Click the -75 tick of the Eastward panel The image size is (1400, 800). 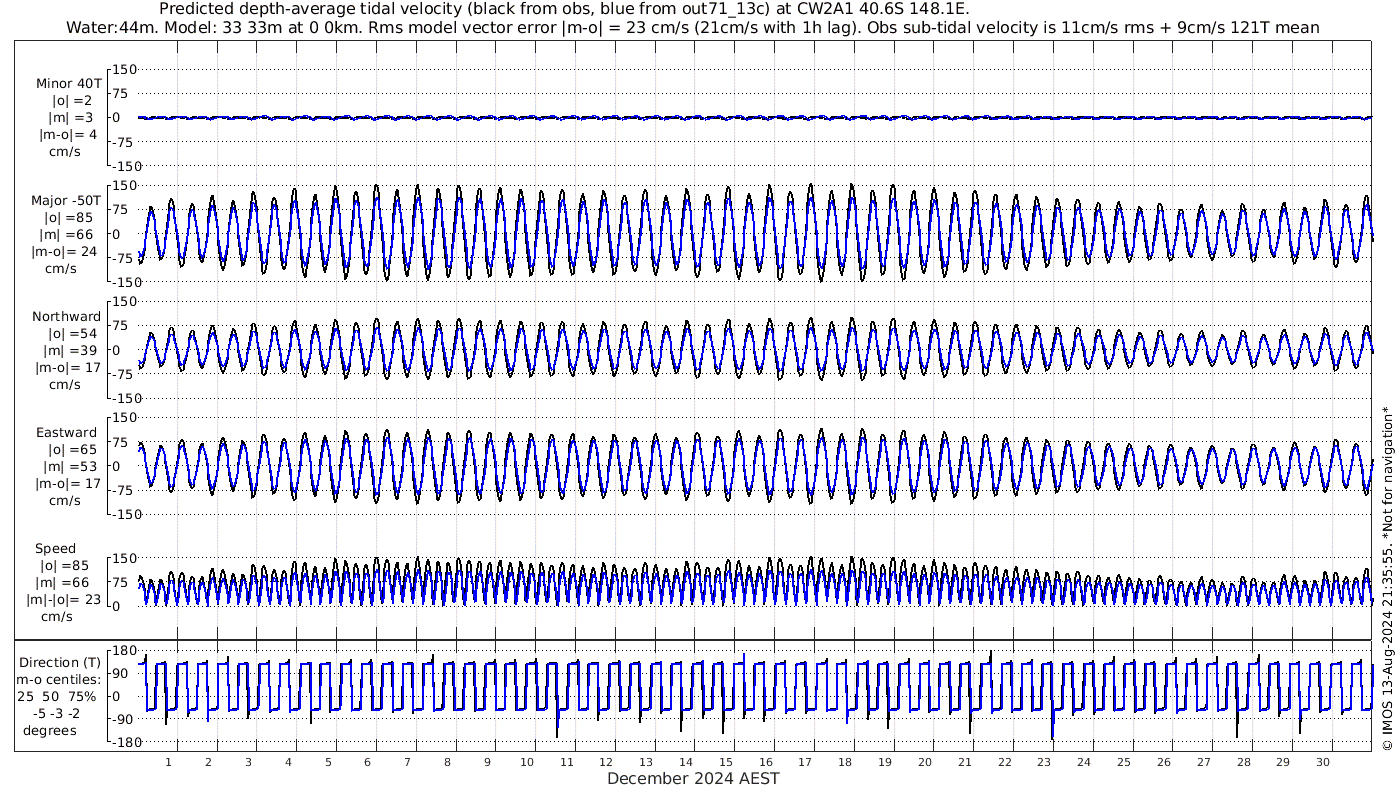tap(122, 490)
